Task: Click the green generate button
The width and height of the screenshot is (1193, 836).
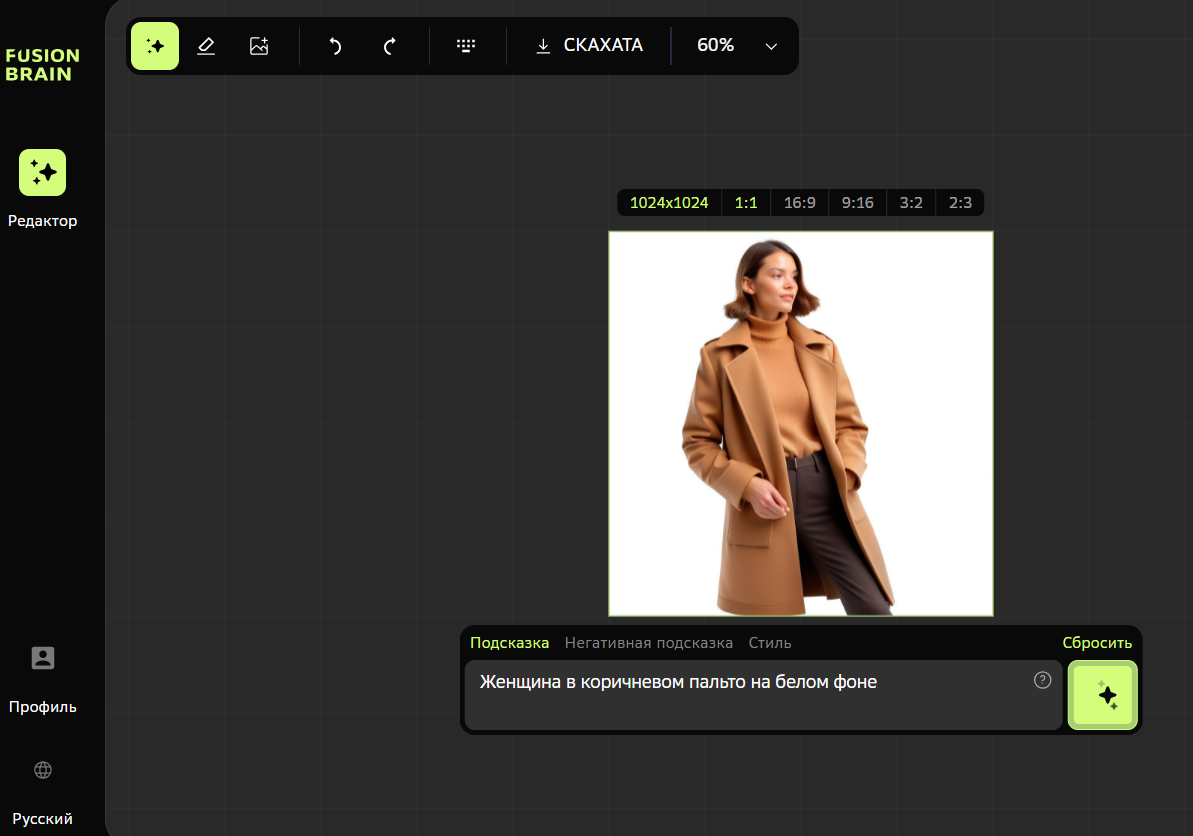Action: pyautogui.click(x=1103, y=695)
